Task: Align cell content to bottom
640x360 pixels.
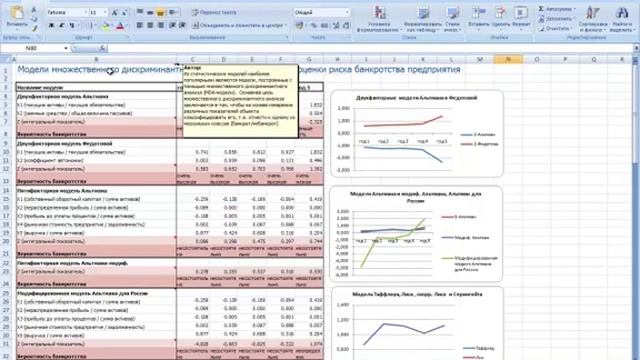Action: [x=160, y=13]
